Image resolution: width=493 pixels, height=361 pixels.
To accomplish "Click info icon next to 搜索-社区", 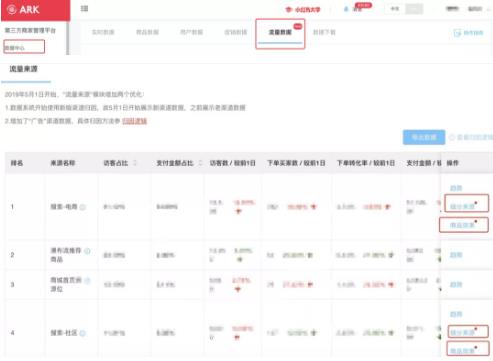I will 83,333.
